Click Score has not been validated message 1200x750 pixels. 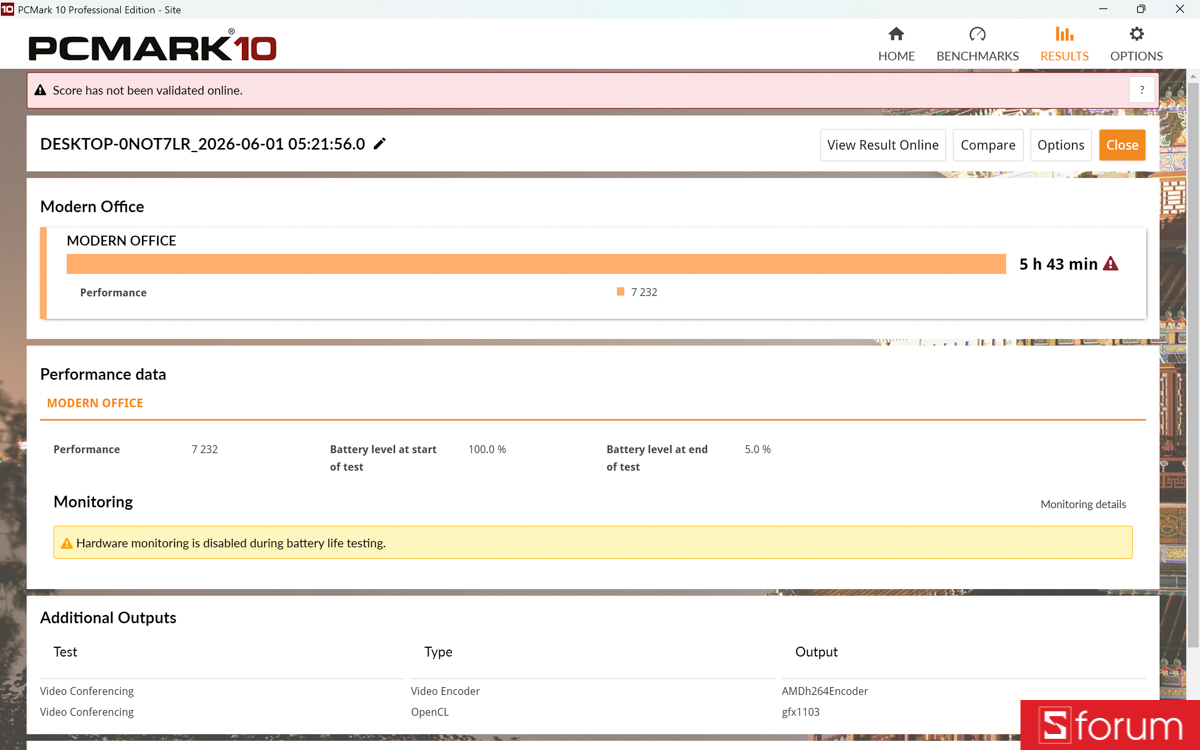click(148, 90)
